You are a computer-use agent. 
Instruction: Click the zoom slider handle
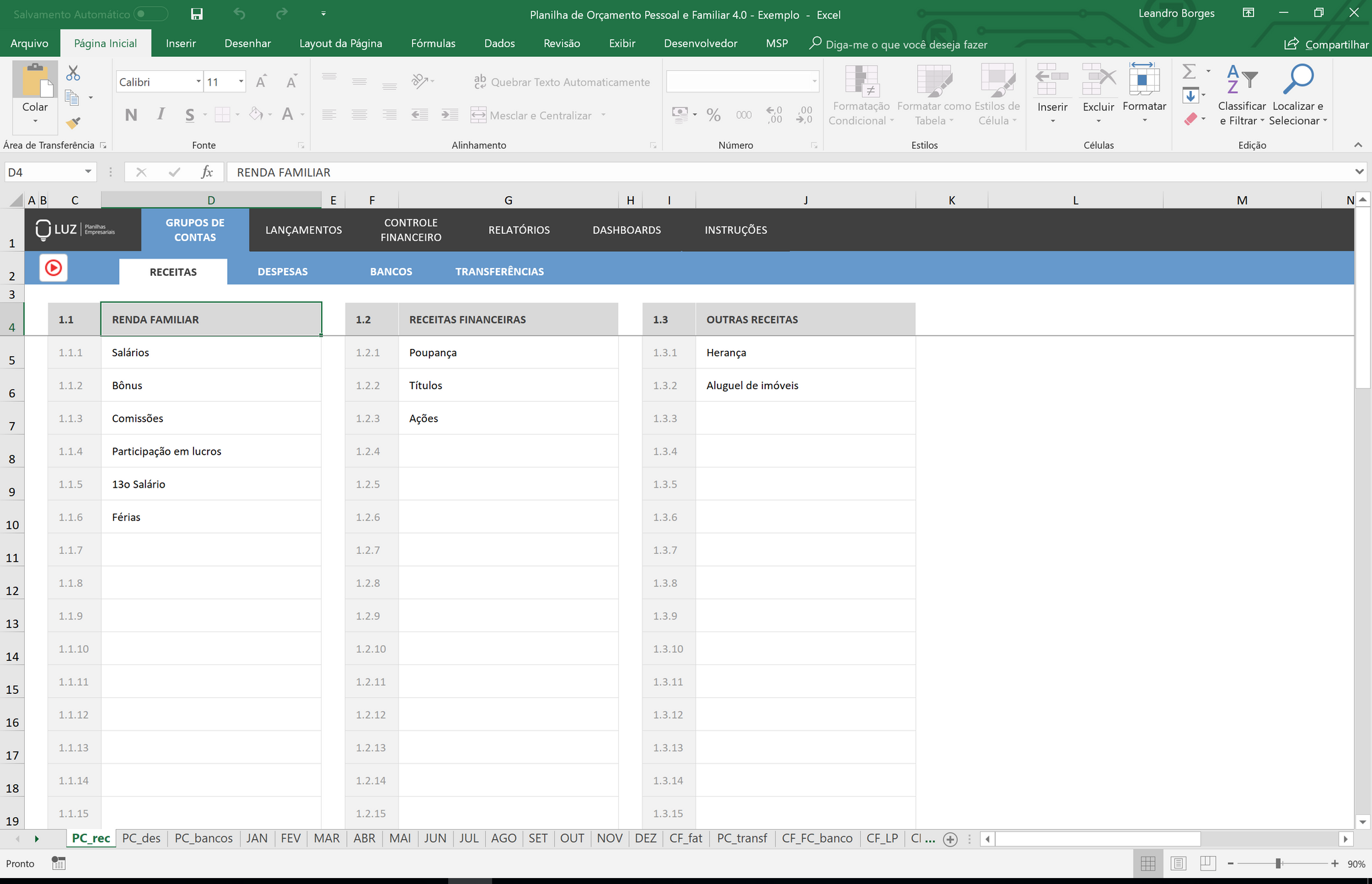tap(1279, 864)
